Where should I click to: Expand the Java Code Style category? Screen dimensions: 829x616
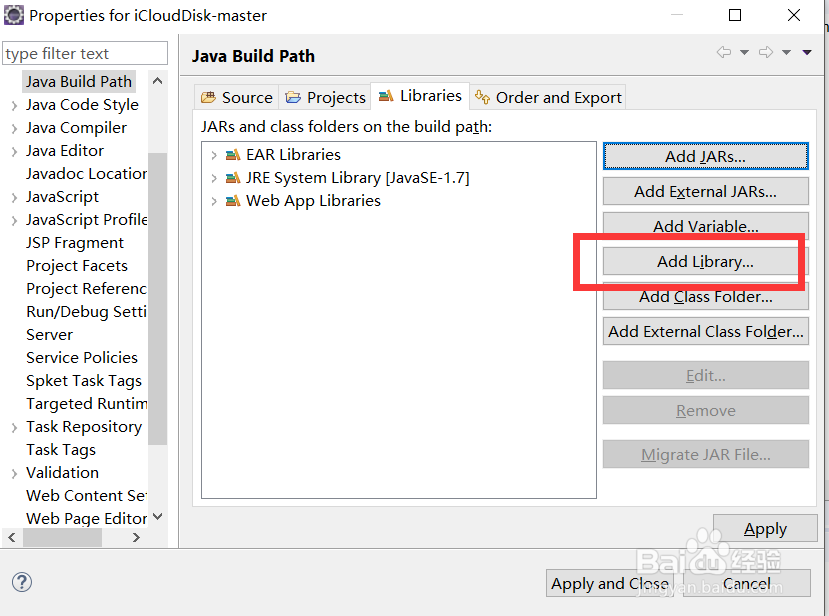tap(14, 105)
